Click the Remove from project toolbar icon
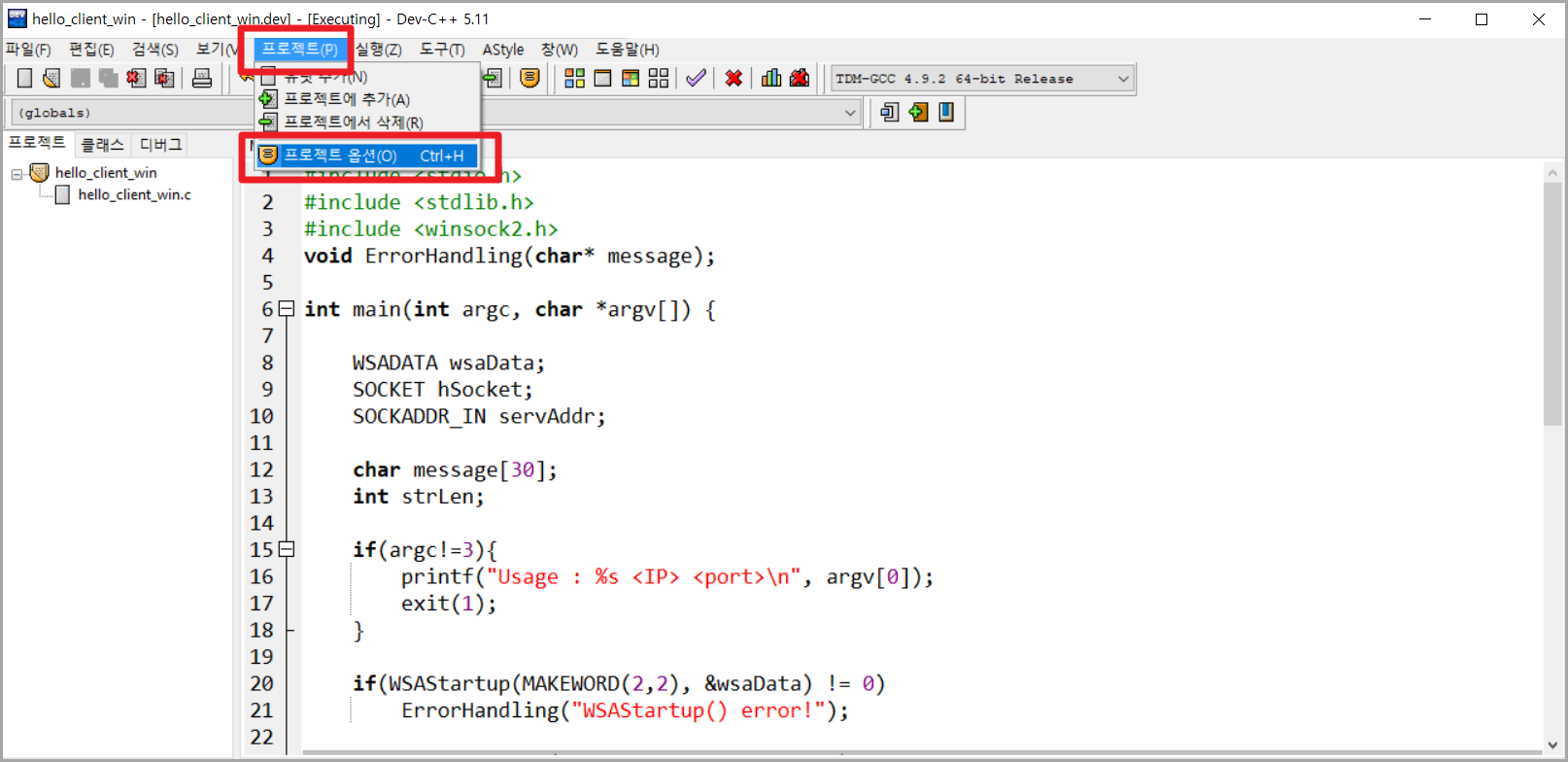 493,79
